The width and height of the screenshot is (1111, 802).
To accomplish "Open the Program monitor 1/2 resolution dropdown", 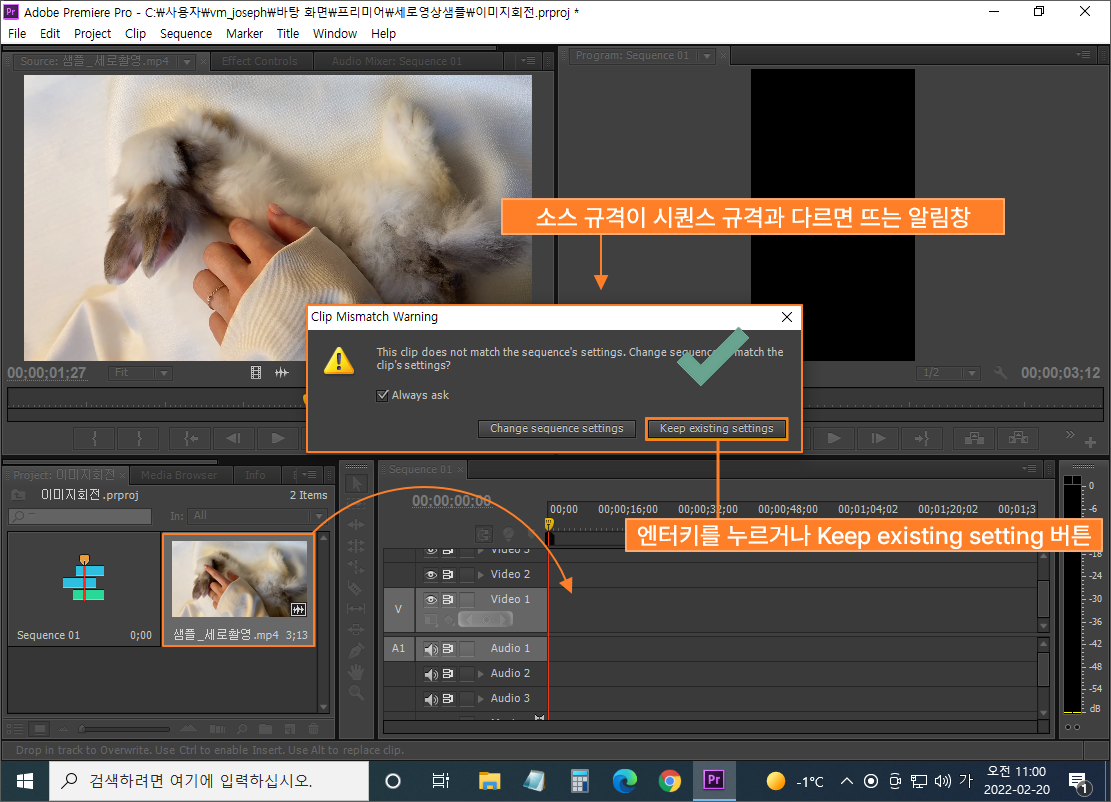I will click(x=948, y=373).
